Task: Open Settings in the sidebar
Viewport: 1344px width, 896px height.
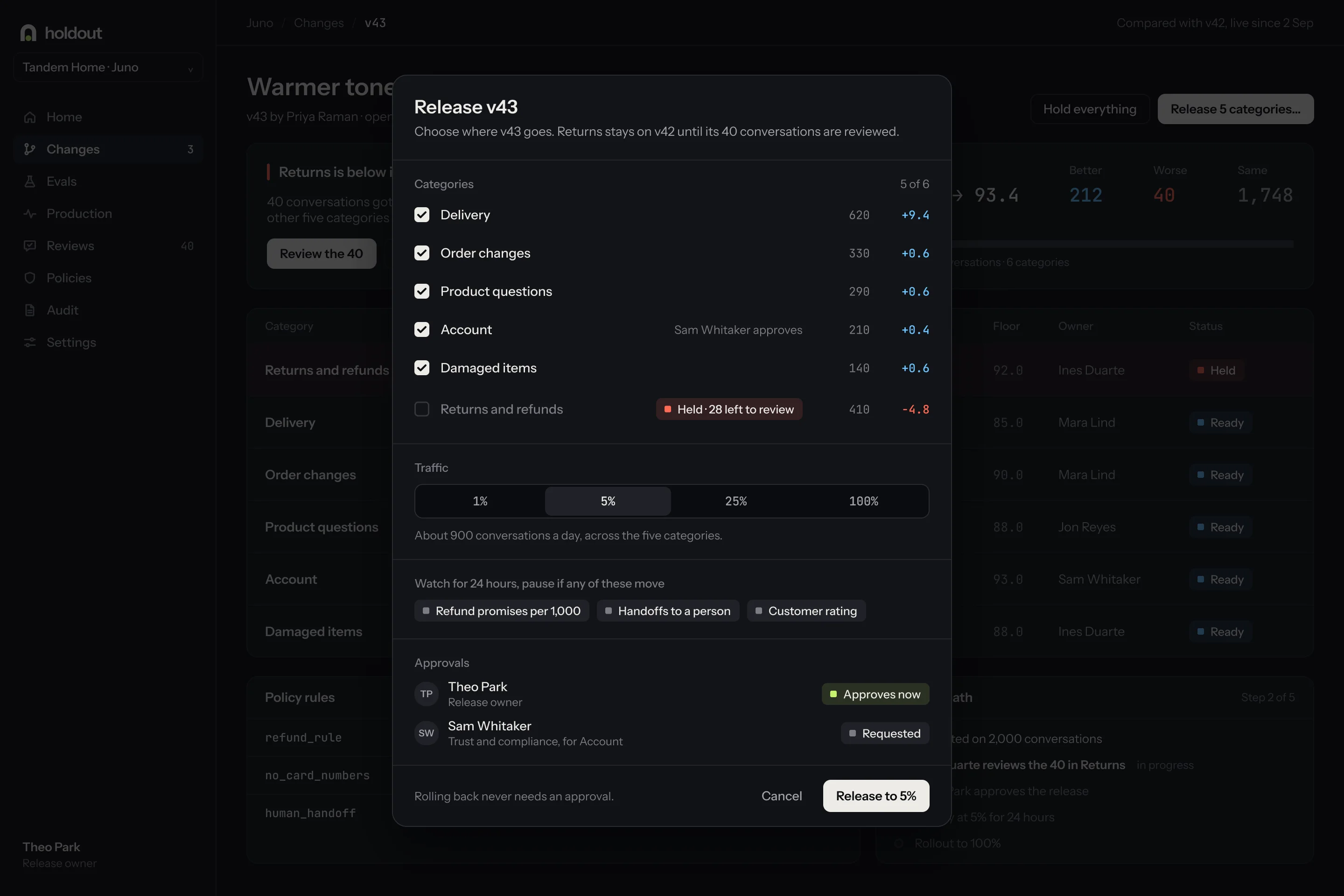Action: tap(108, 342)
